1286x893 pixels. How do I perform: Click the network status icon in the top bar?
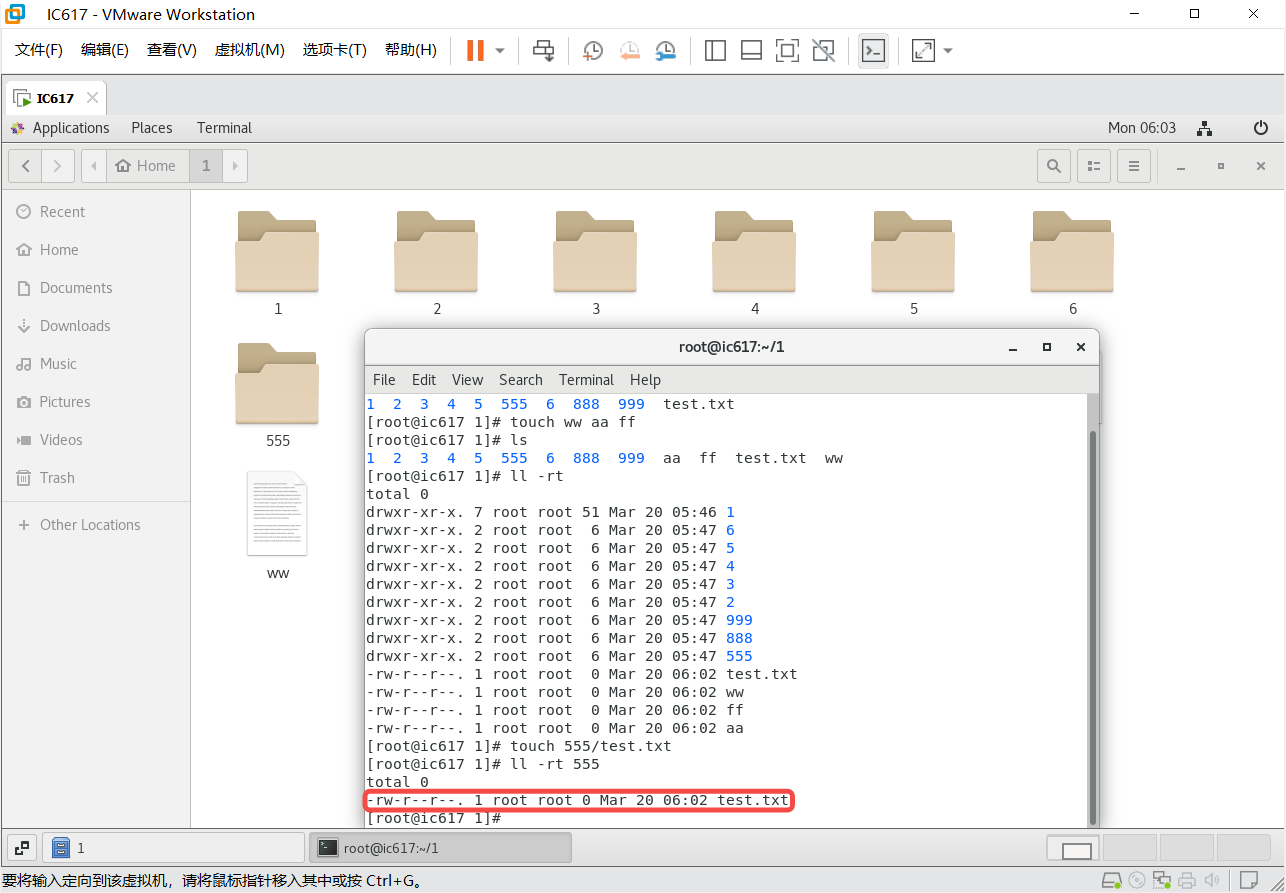1205,128
